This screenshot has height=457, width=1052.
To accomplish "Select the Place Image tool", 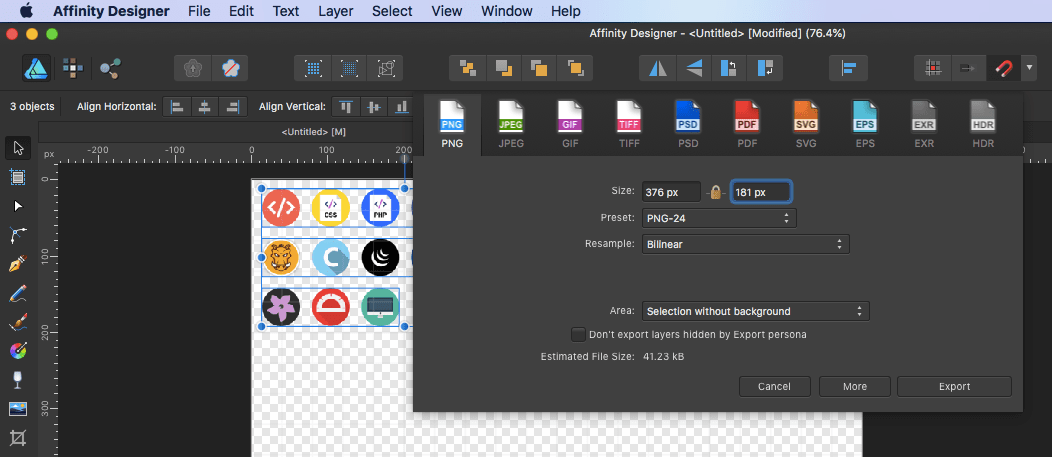I will tap(17, 409).
